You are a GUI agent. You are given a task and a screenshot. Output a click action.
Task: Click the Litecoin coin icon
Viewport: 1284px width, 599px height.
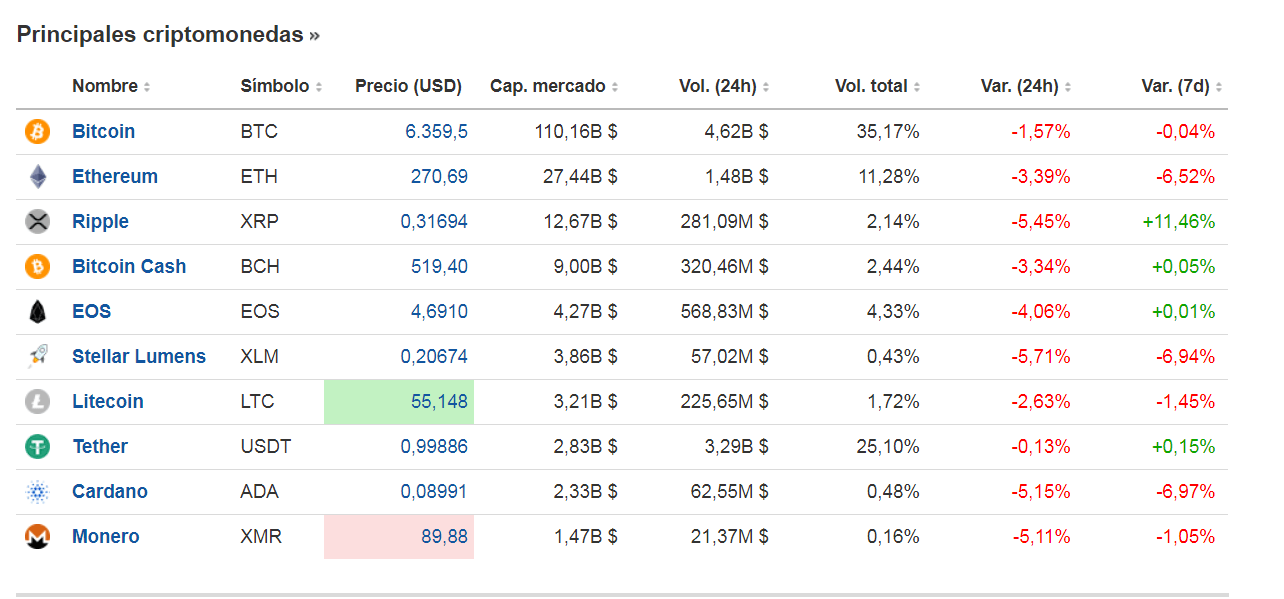click(x=37, y=402)
